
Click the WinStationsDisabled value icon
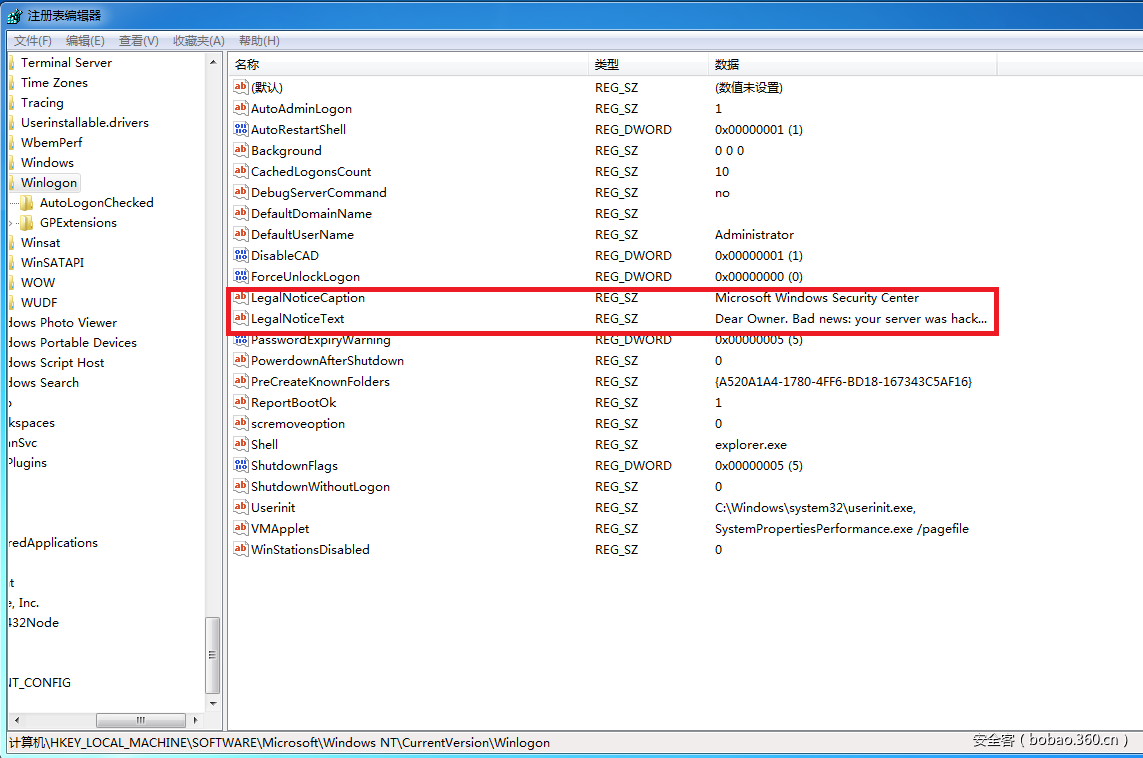coord(241,550)
